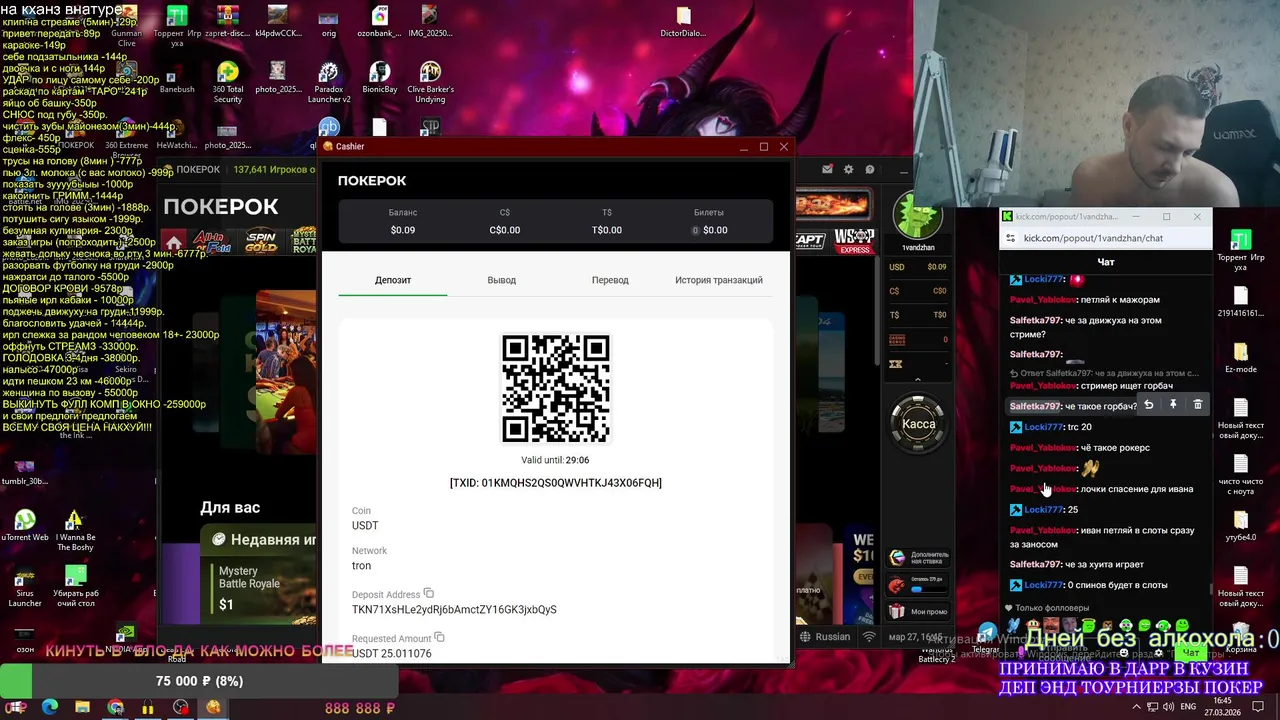
Task: Open the DictorDialo folder on the desktop
Action: [x=683, y=21]
